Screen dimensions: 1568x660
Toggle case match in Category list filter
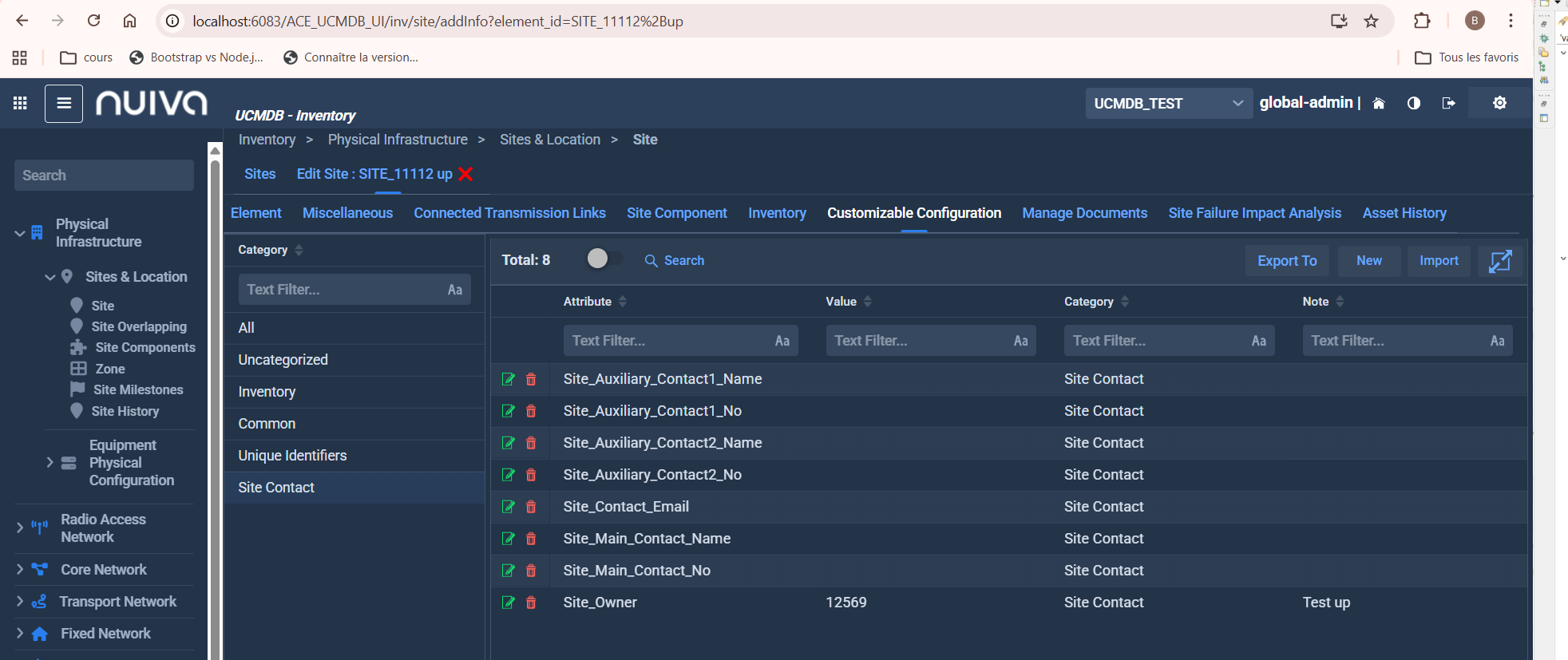point(454,290)
